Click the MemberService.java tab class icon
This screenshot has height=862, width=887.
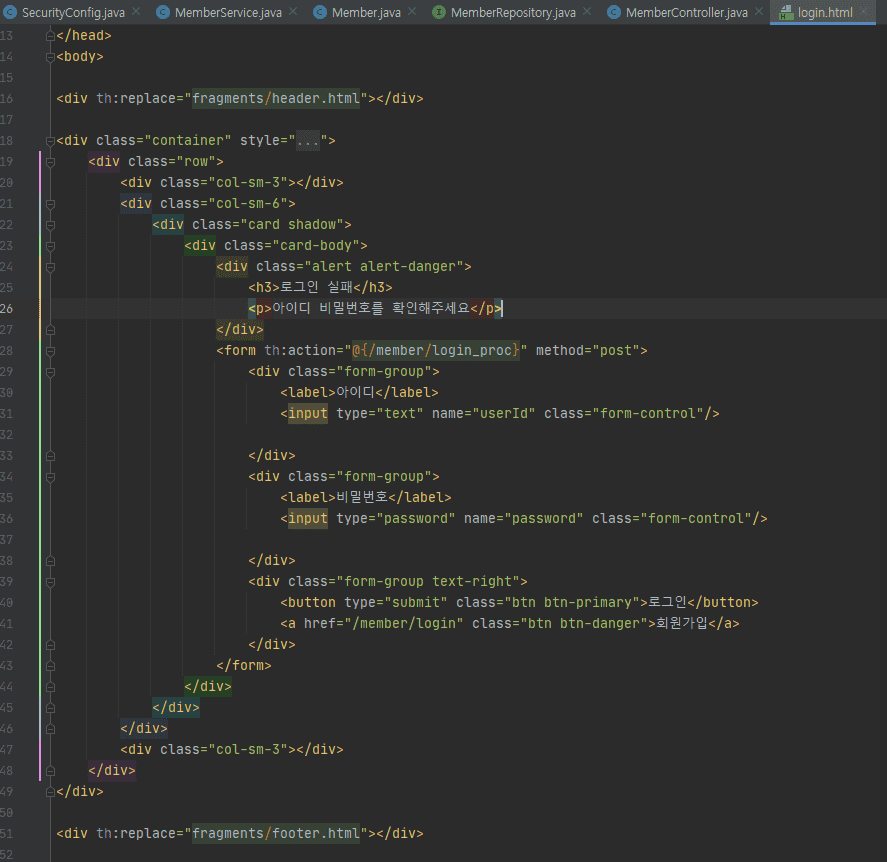coord(163,12)
